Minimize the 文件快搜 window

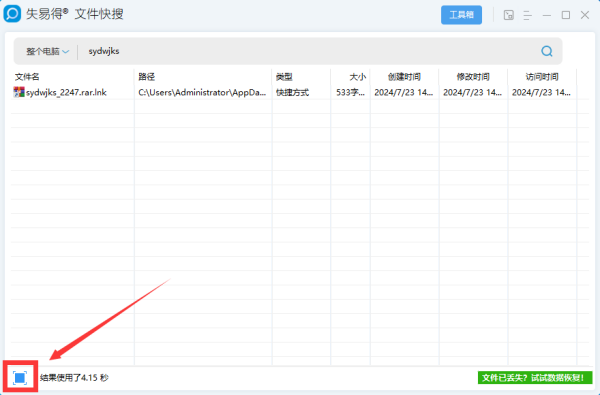click(x=547, y=15)
